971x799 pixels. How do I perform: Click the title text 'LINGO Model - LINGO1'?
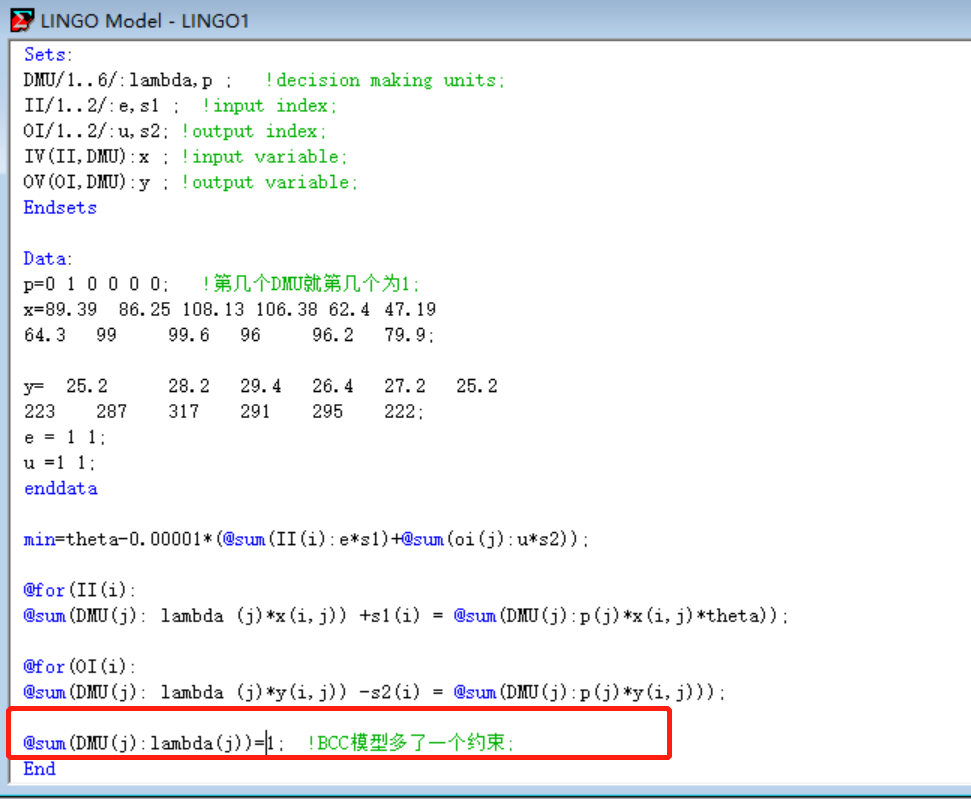[x=144, y=21]
